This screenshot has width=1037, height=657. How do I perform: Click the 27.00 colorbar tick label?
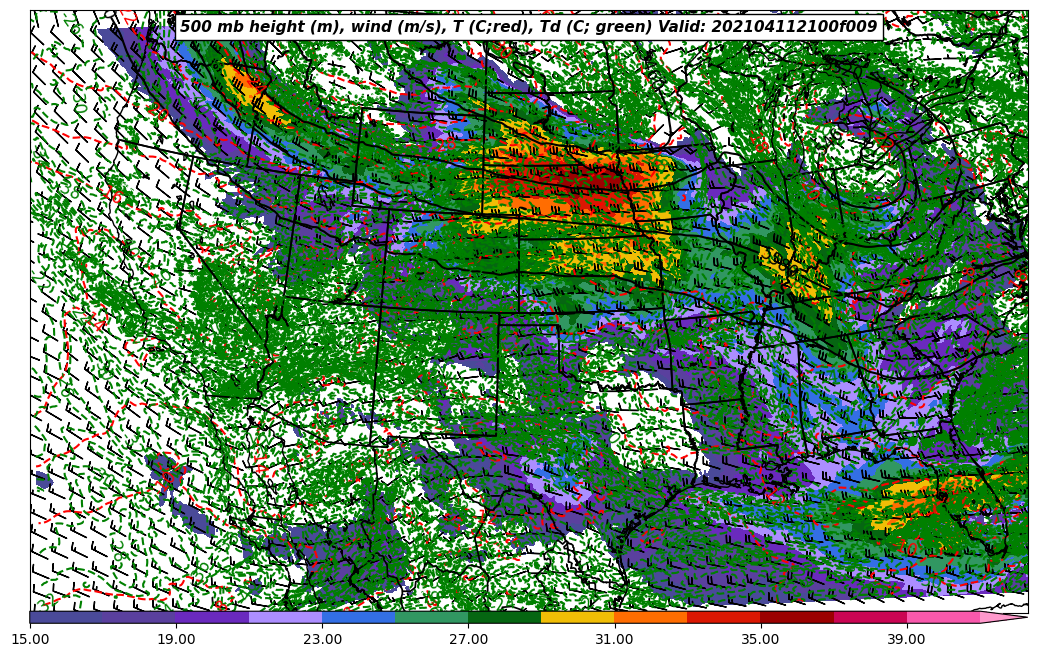click(x=468, y=638)
